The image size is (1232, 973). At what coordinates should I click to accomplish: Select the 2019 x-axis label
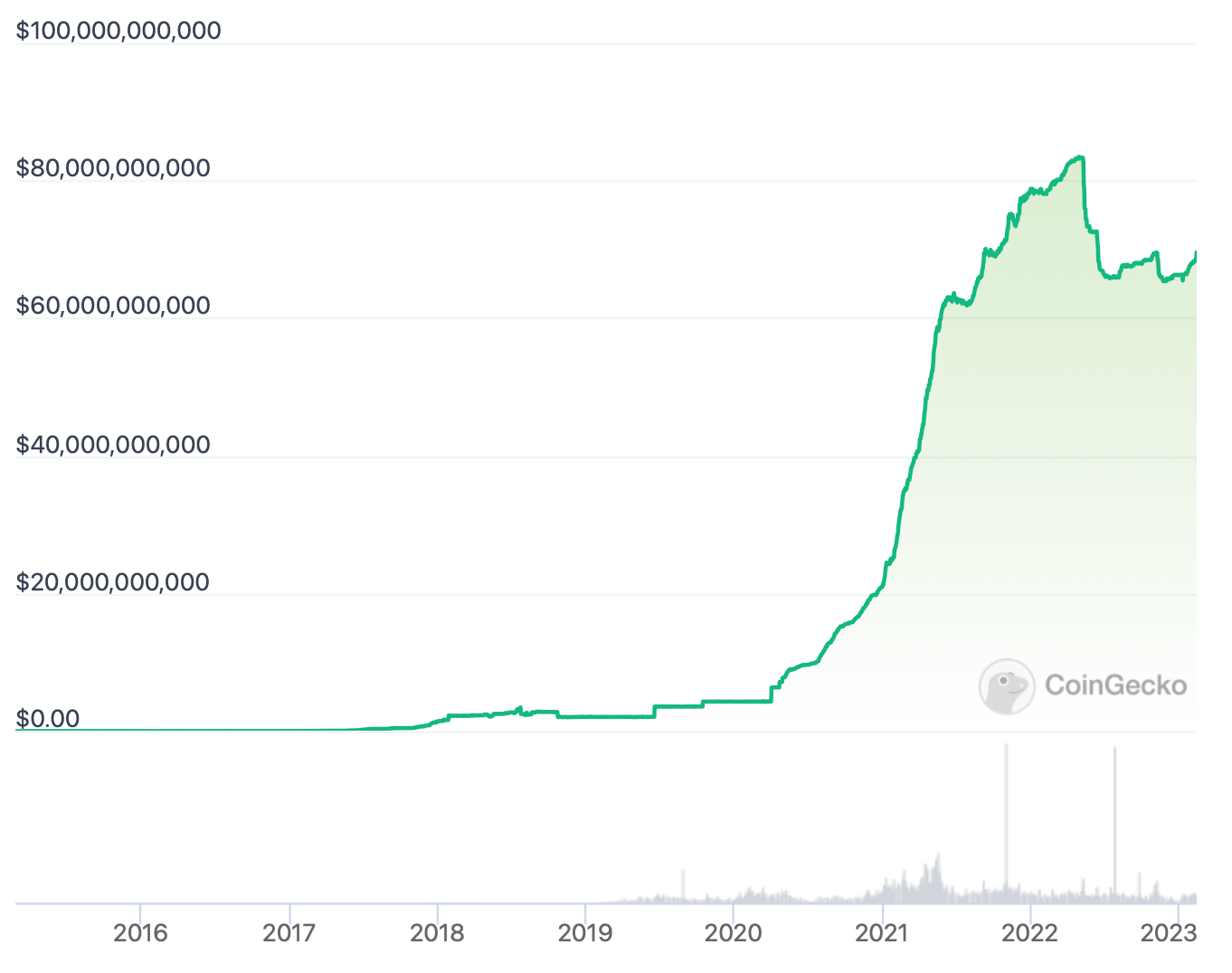(585, 932)
